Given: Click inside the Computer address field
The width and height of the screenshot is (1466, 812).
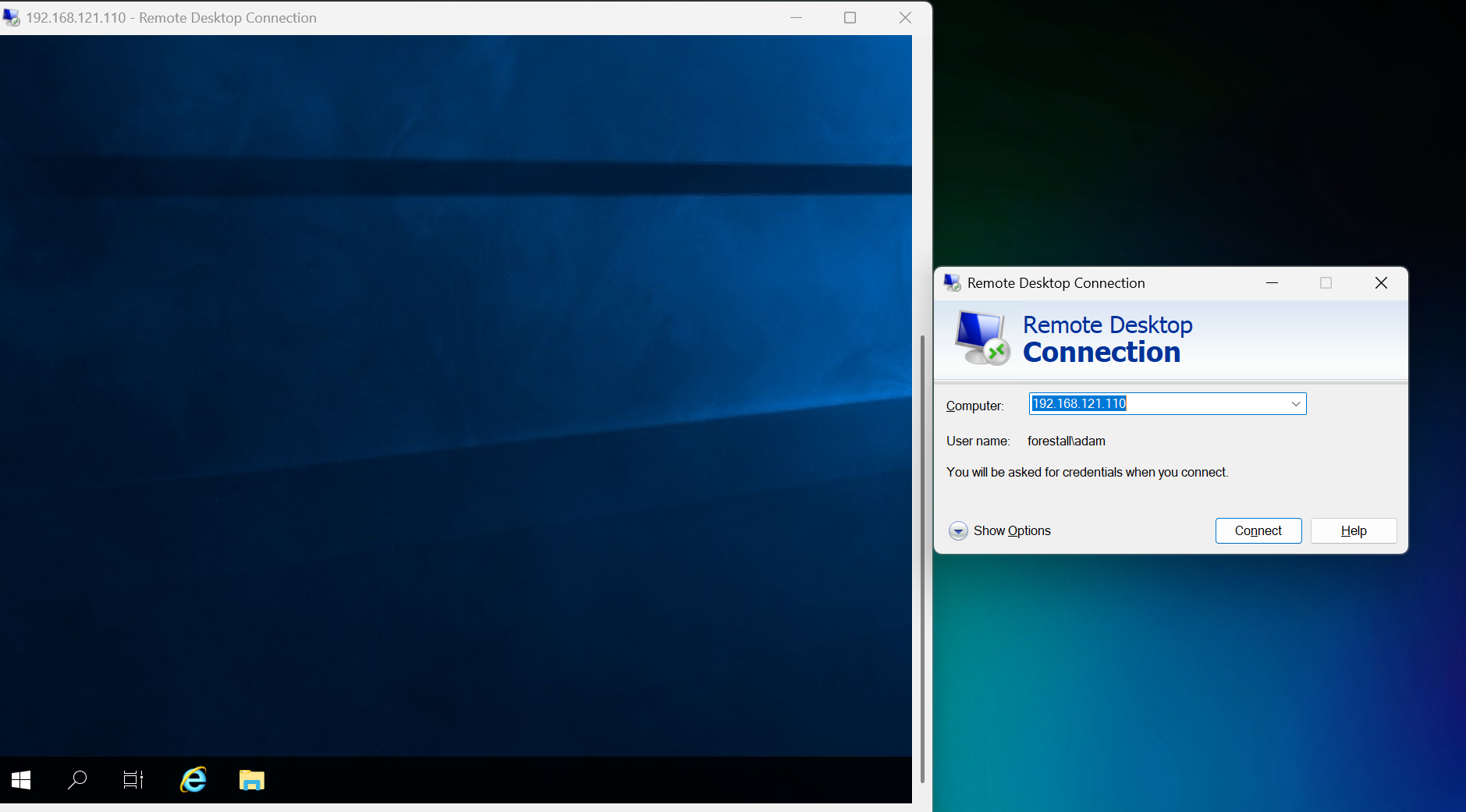Looking at the screenshot, I should click(x=1202, y=404).
